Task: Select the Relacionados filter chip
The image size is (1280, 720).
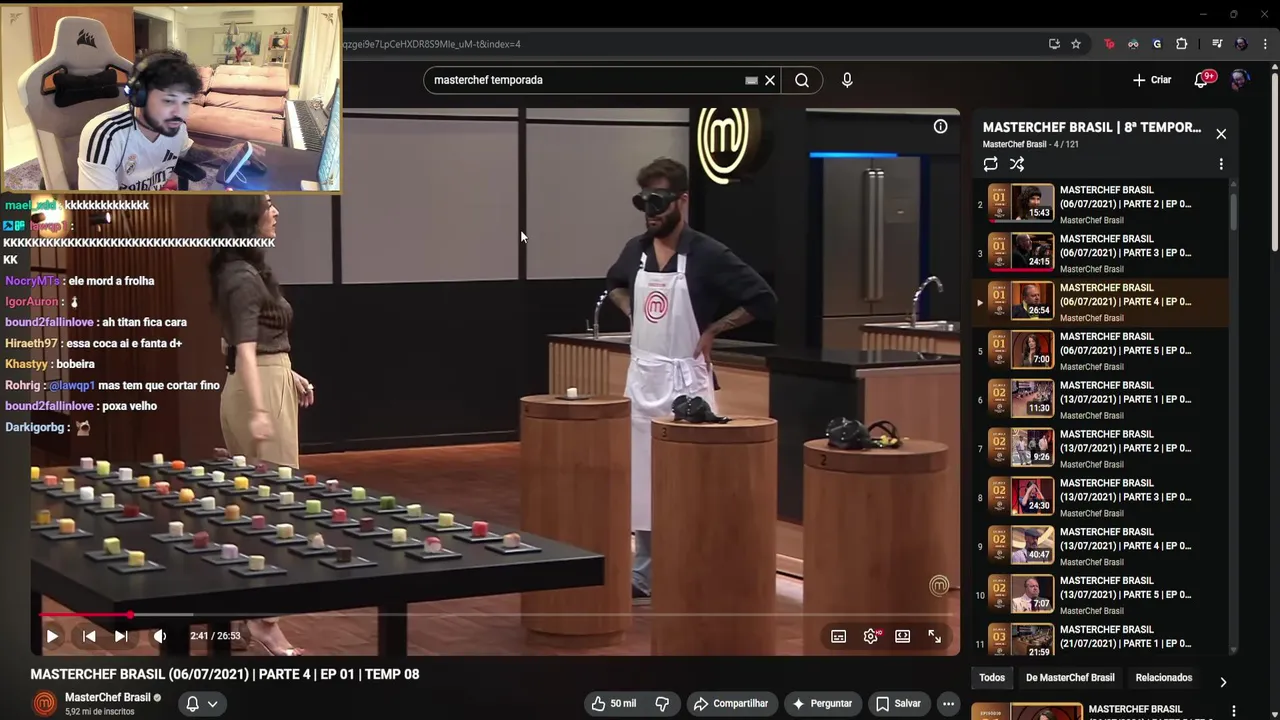Action: pos(1163,678)
